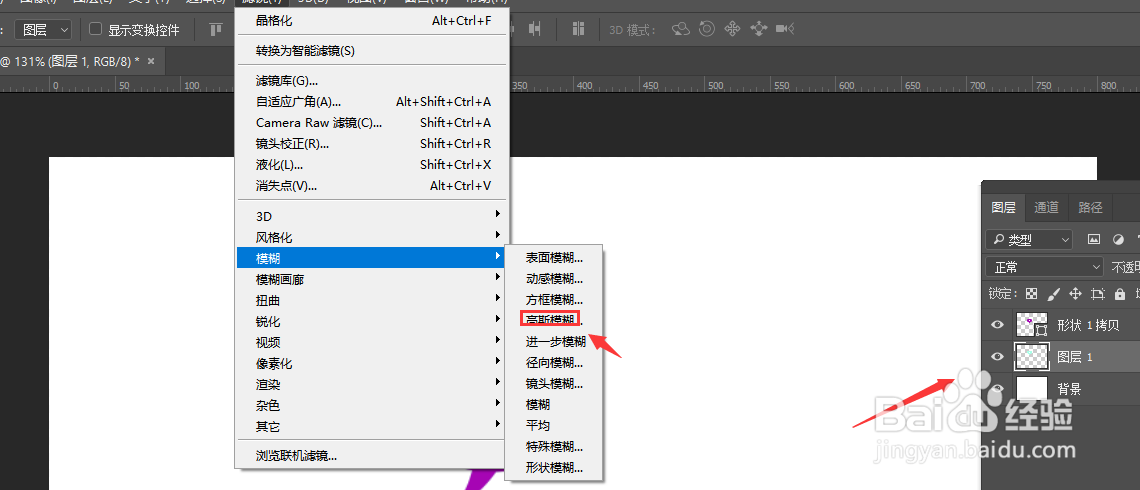Click the 背景 layer thumbnail
Viewport: 1140px width, 490px height.
coord(1032,388)
